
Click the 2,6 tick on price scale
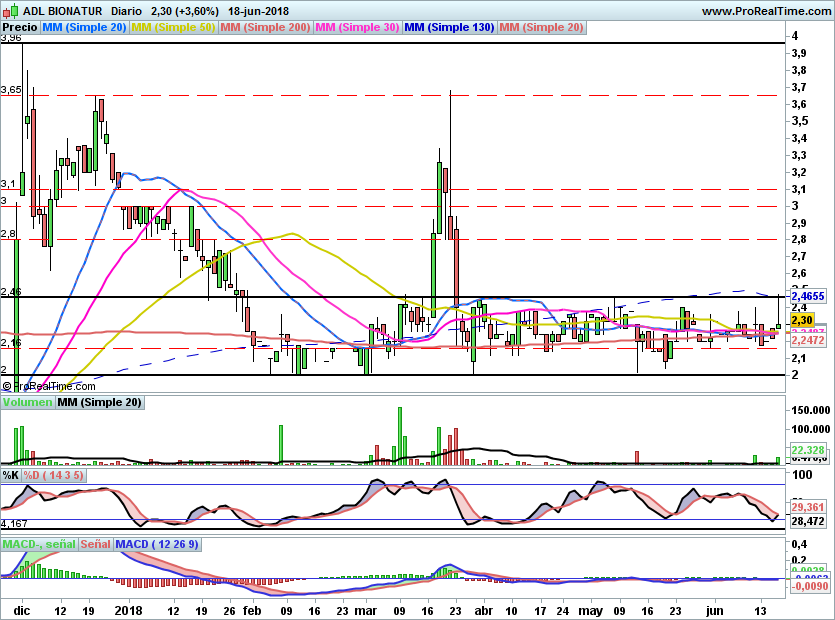tap(798, 273)
